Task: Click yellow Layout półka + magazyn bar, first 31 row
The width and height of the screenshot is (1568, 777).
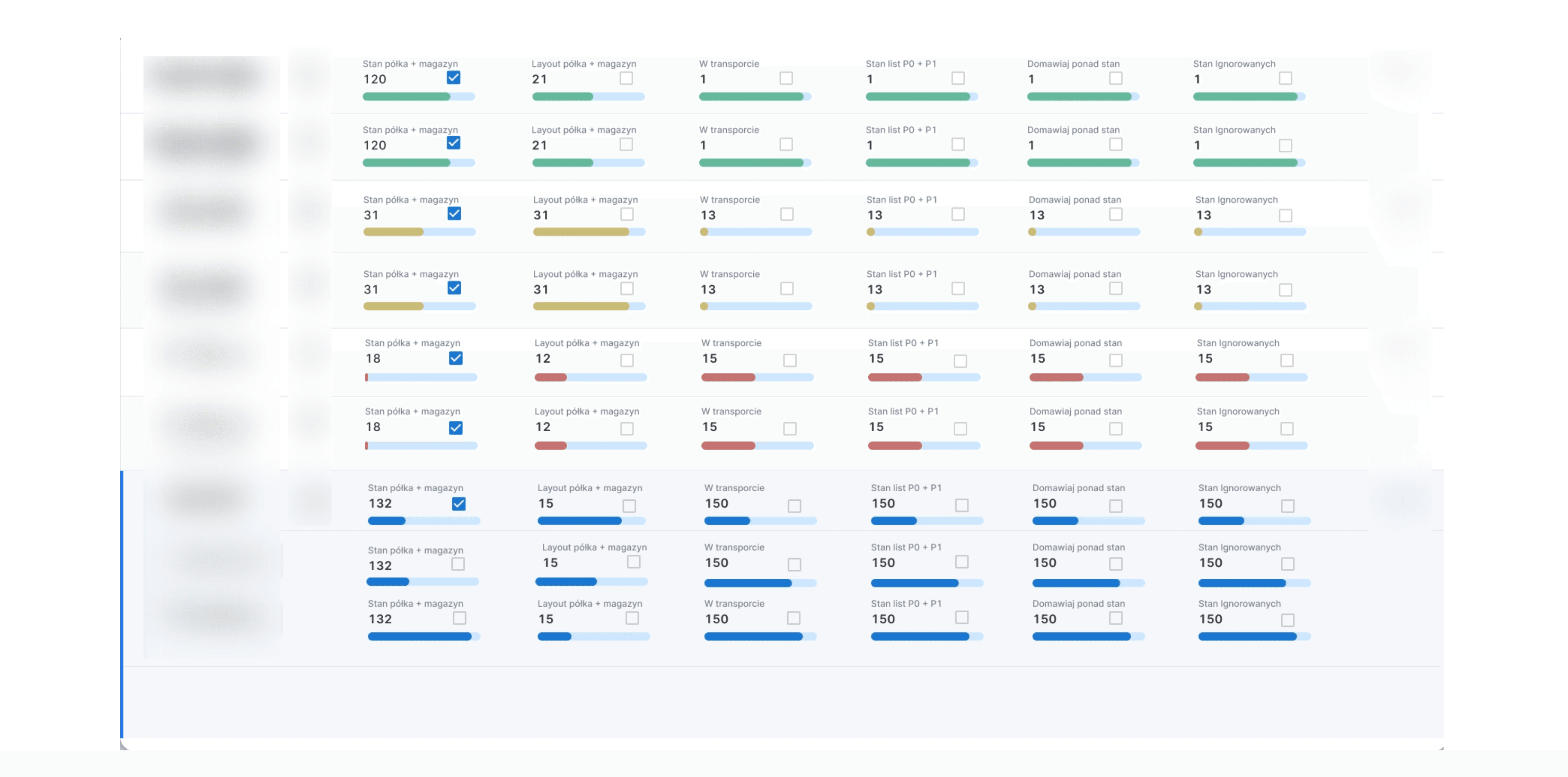Action: click(x=589, y=232)
